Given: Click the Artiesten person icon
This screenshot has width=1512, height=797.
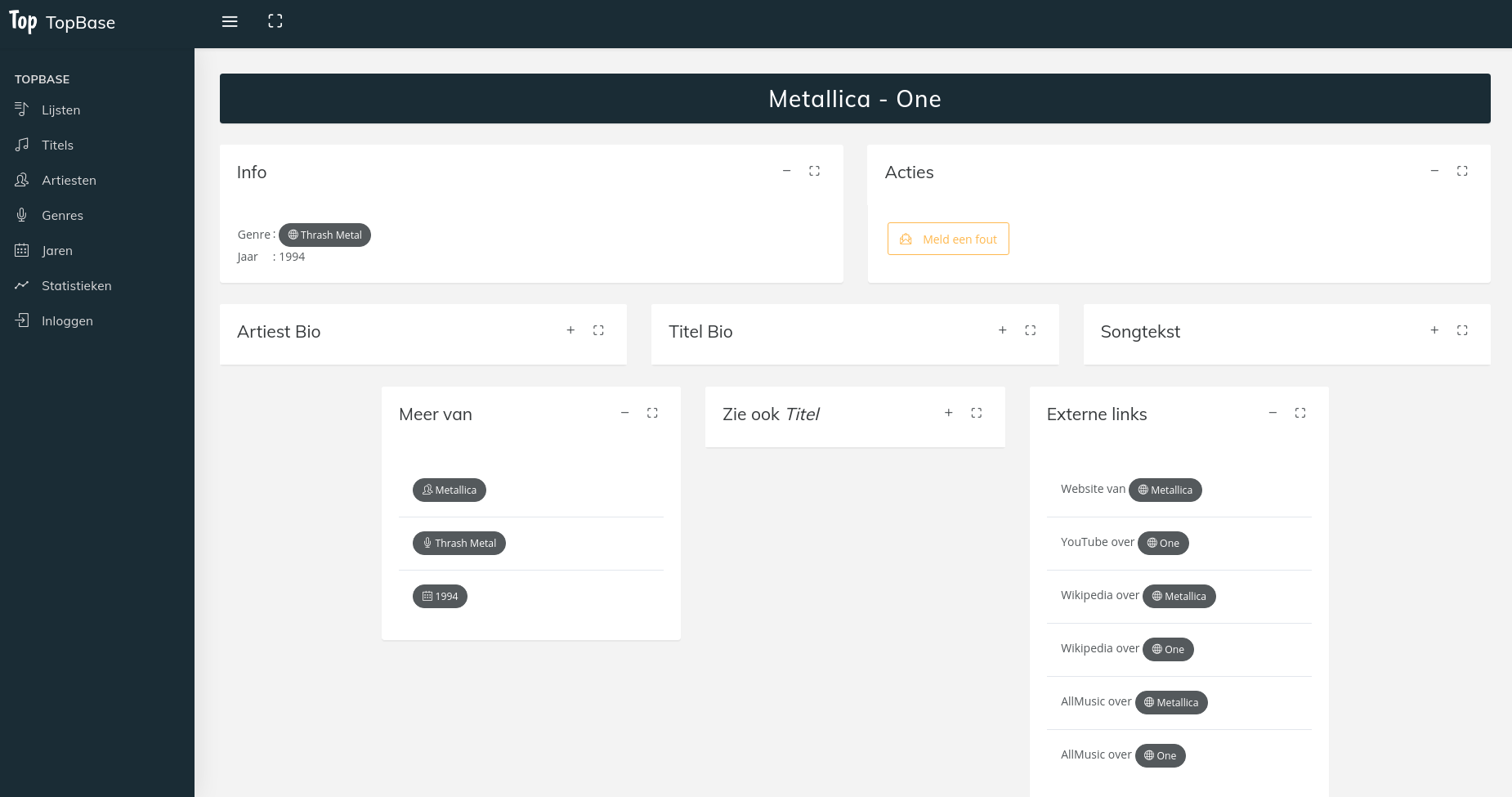Looking at the screenshot, I should point(22,179).
